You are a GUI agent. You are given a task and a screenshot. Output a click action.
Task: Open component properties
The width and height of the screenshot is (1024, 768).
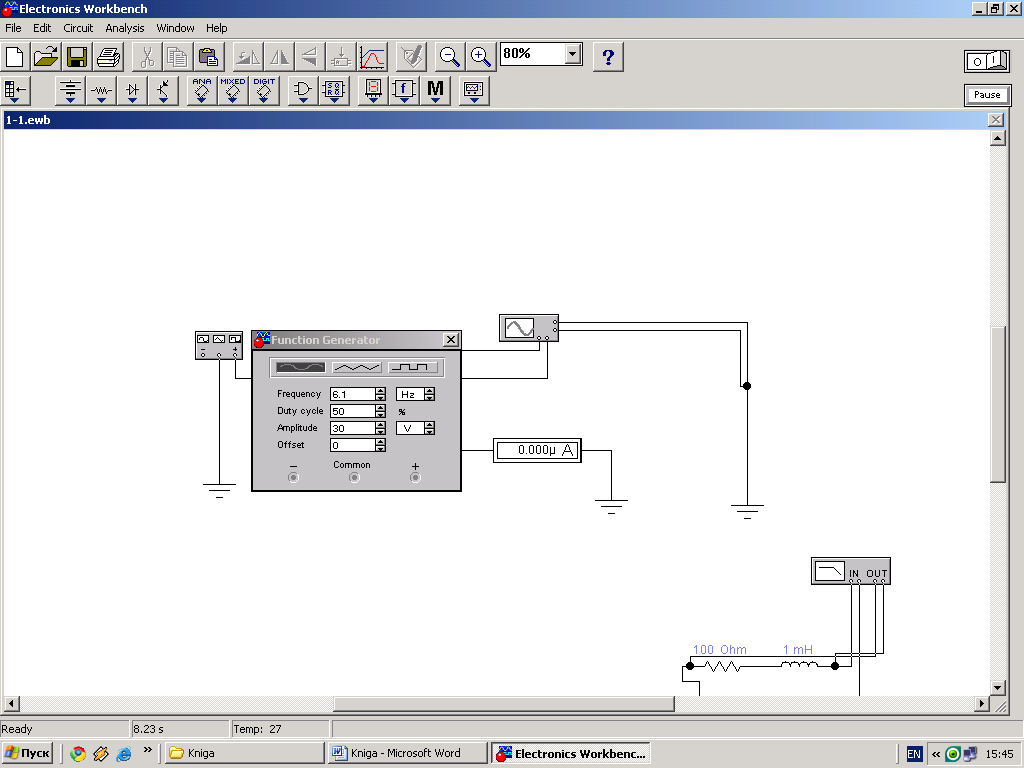pyautogui.click(x=411, y=57)
